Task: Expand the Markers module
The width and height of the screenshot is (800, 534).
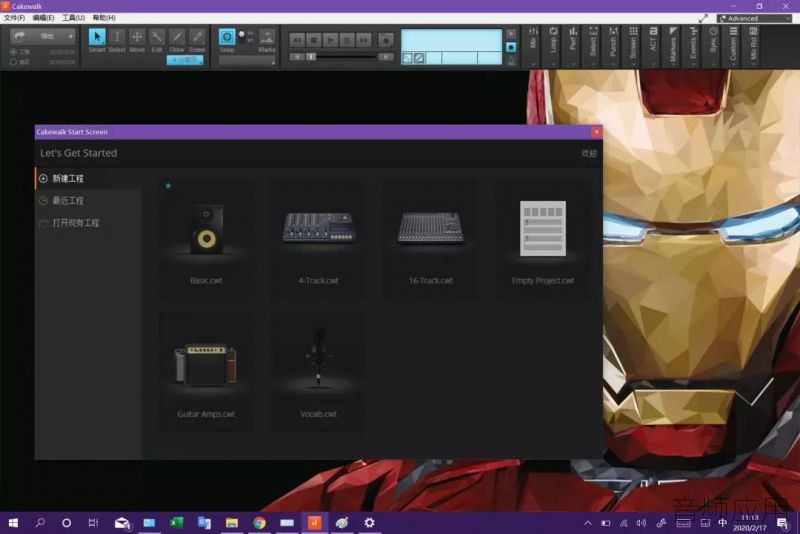Action: click(x=673, y=46)
